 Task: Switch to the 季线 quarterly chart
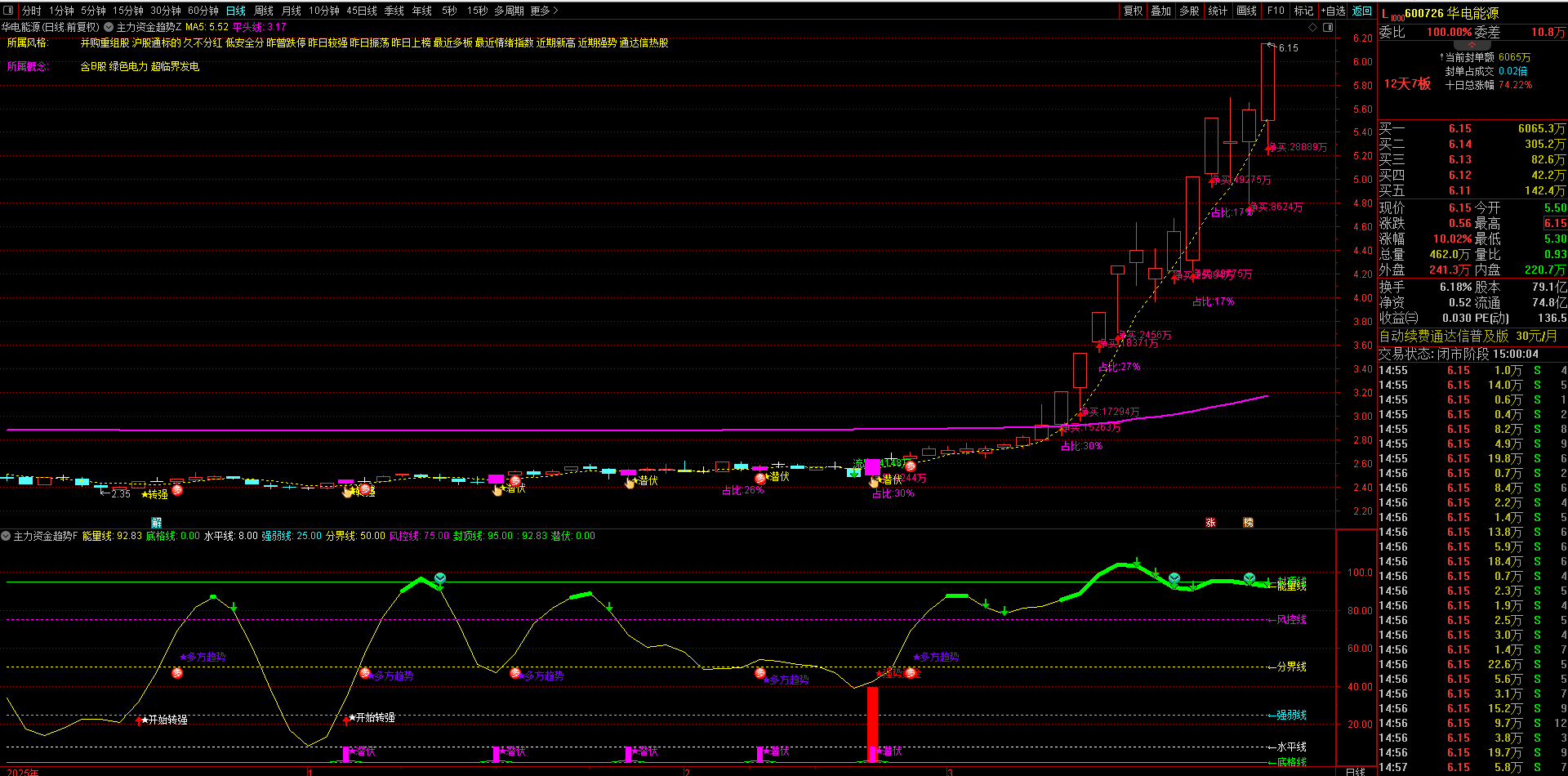click(x=394, y=11)
